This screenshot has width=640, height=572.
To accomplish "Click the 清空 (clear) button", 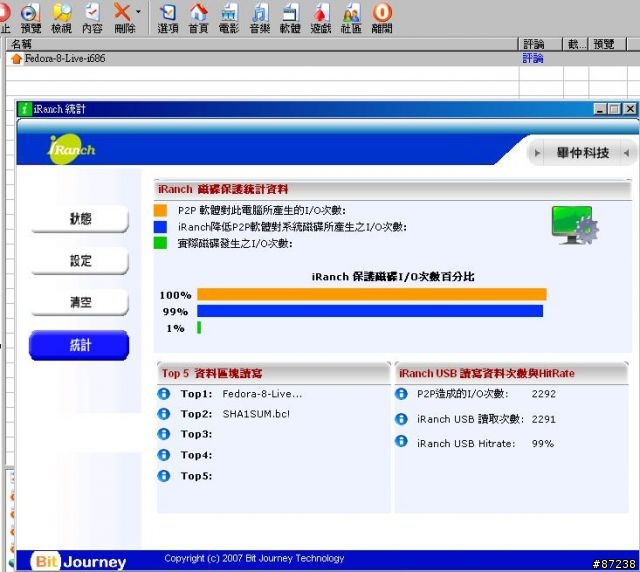I will (x=80, y=303).
